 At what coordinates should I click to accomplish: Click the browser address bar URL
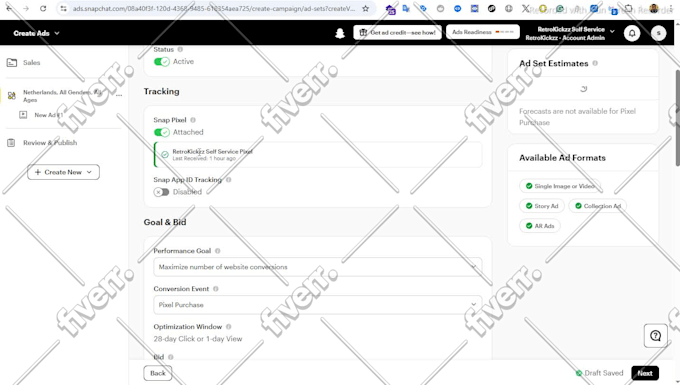point(213,8)
